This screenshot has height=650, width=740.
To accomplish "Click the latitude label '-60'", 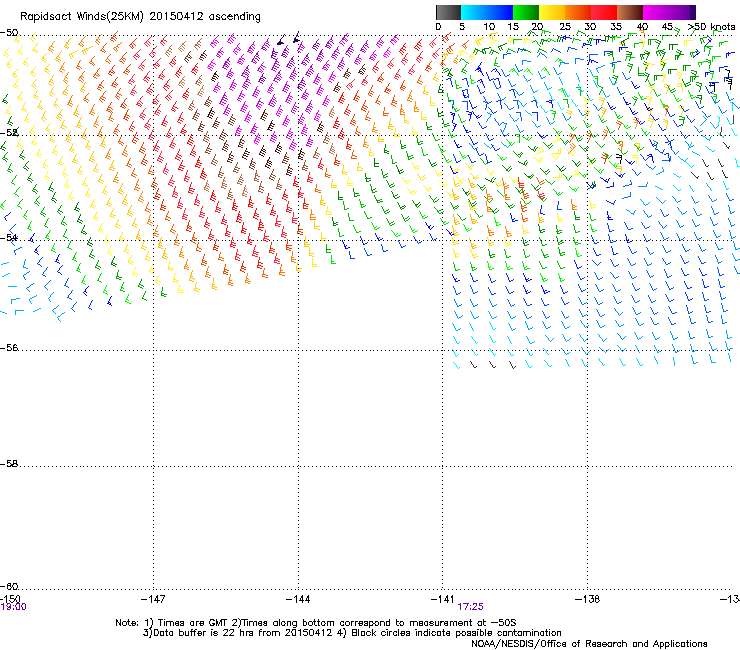I will pos(9,586).
